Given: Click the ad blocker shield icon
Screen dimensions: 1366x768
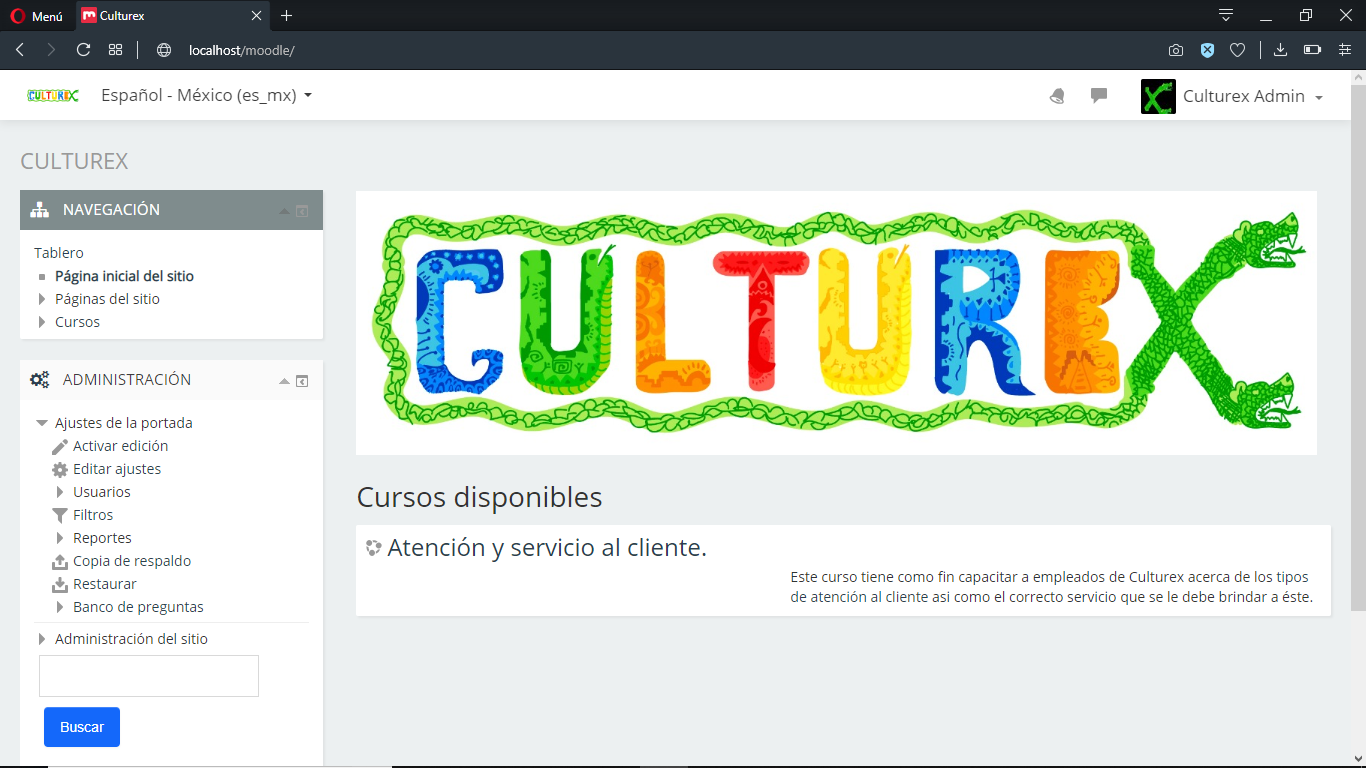Looking at the screenshot, I should [1207, 50].
